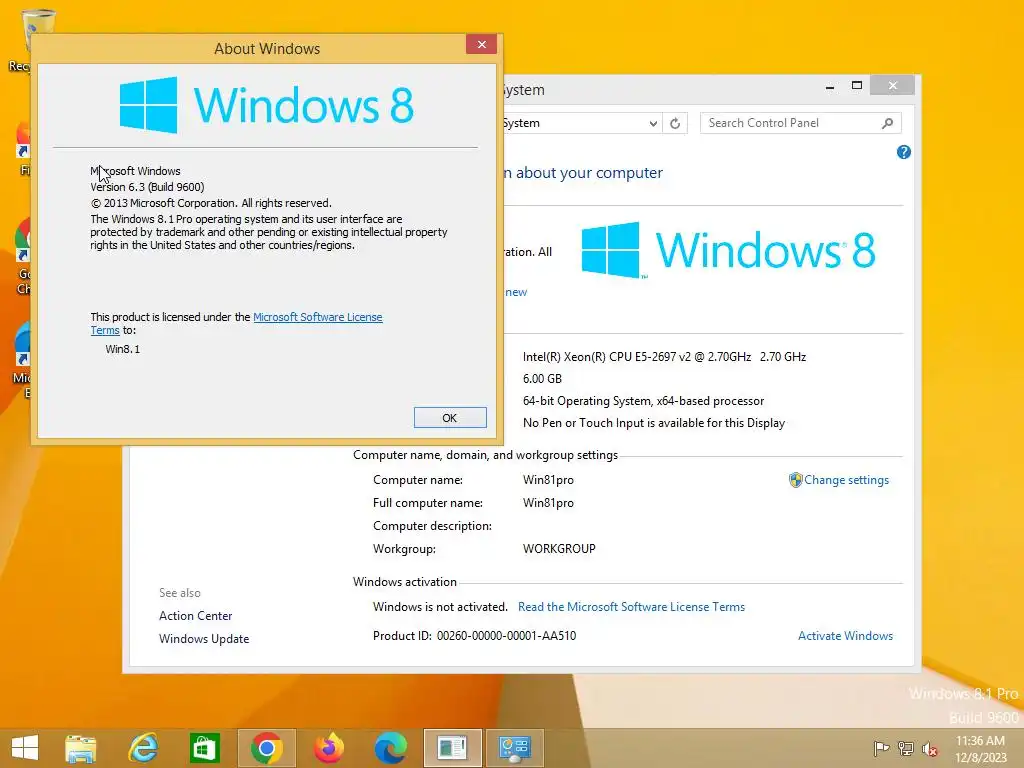The height and width of the screenshot is (768, 1024).
Task: Maximize the System window
Action: pos(857,86)
